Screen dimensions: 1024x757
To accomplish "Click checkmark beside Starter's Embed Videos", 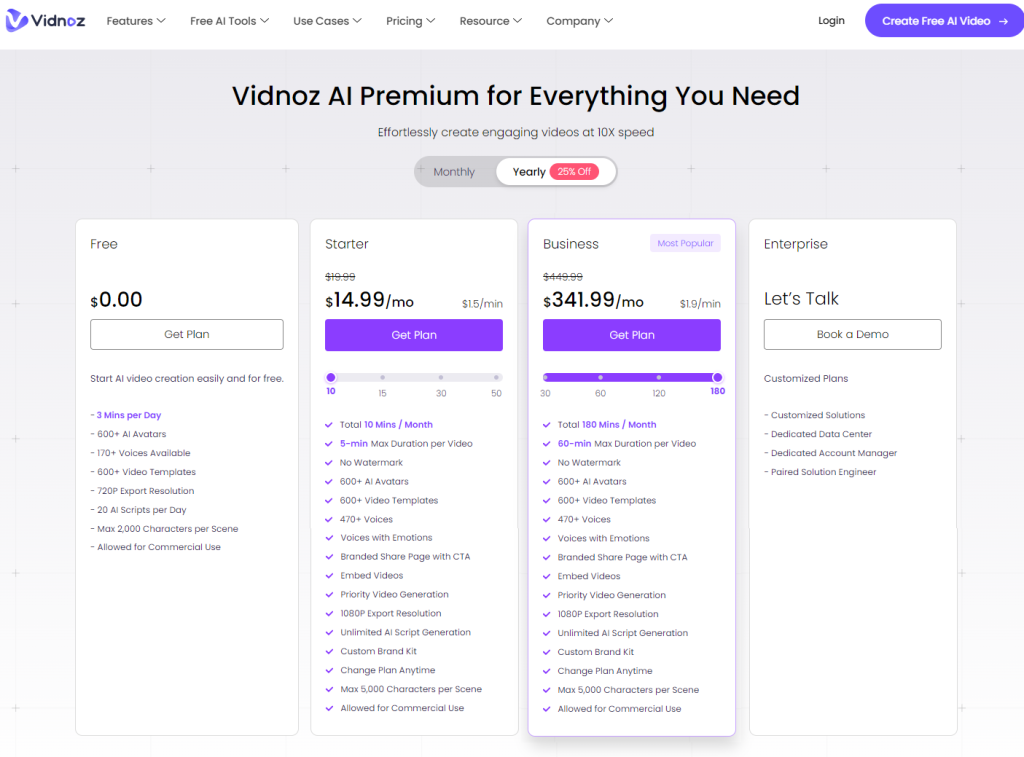I will pos(330,576).
